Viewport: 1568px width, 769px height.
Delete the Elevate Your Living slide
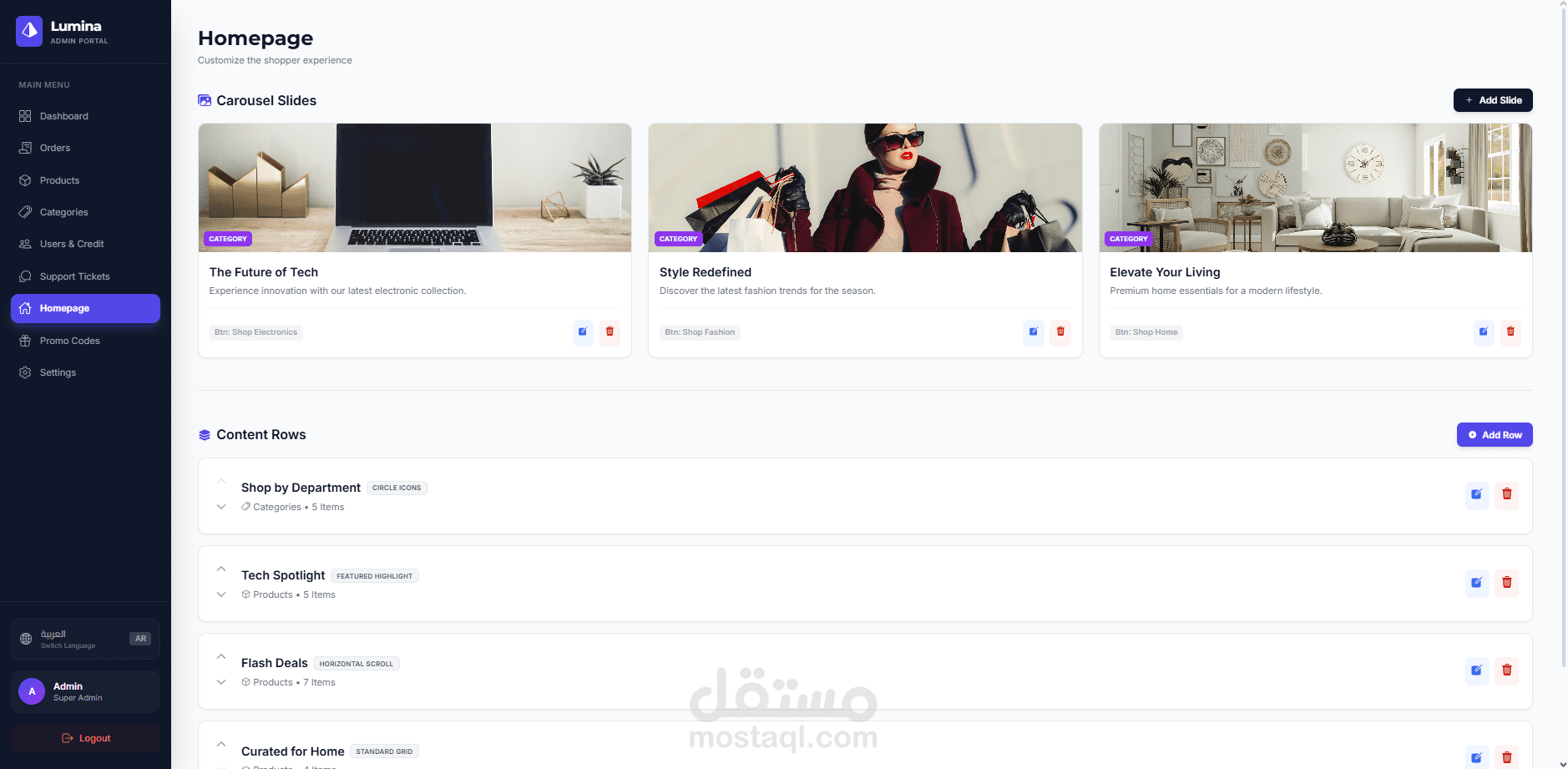click(1510, 331)
